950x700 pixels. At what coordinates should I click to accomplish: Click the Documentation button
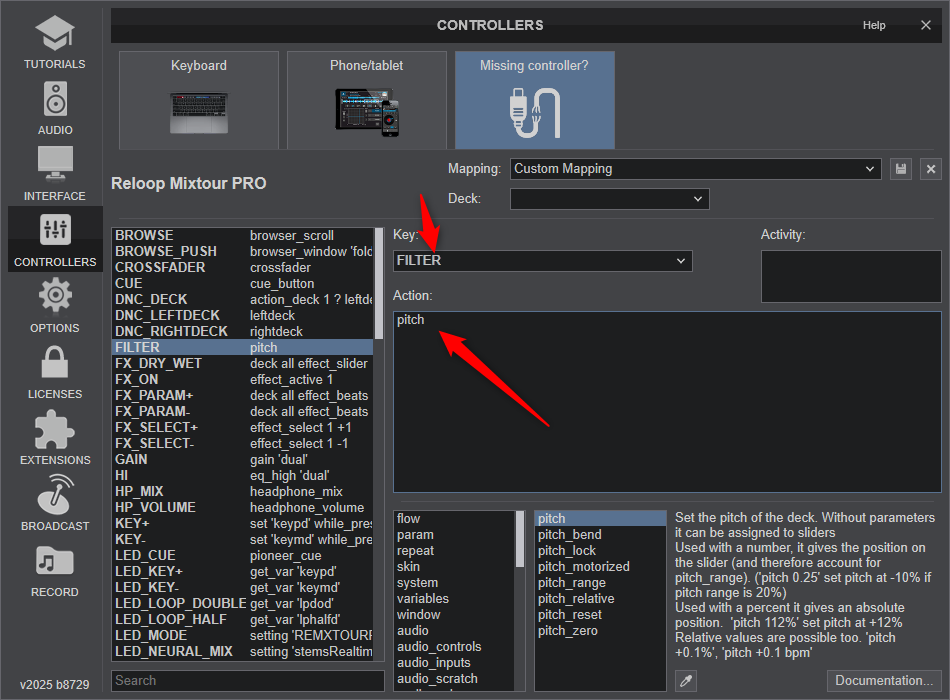pyautogui.click(x=884, y=681)
